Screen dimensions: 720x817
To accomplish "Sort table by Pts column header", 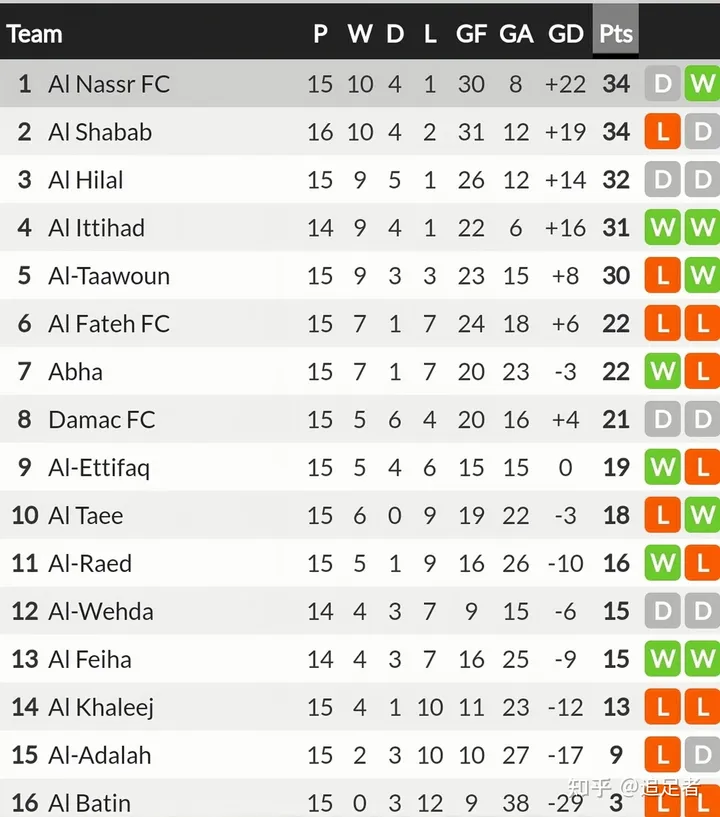I will 616,34.
